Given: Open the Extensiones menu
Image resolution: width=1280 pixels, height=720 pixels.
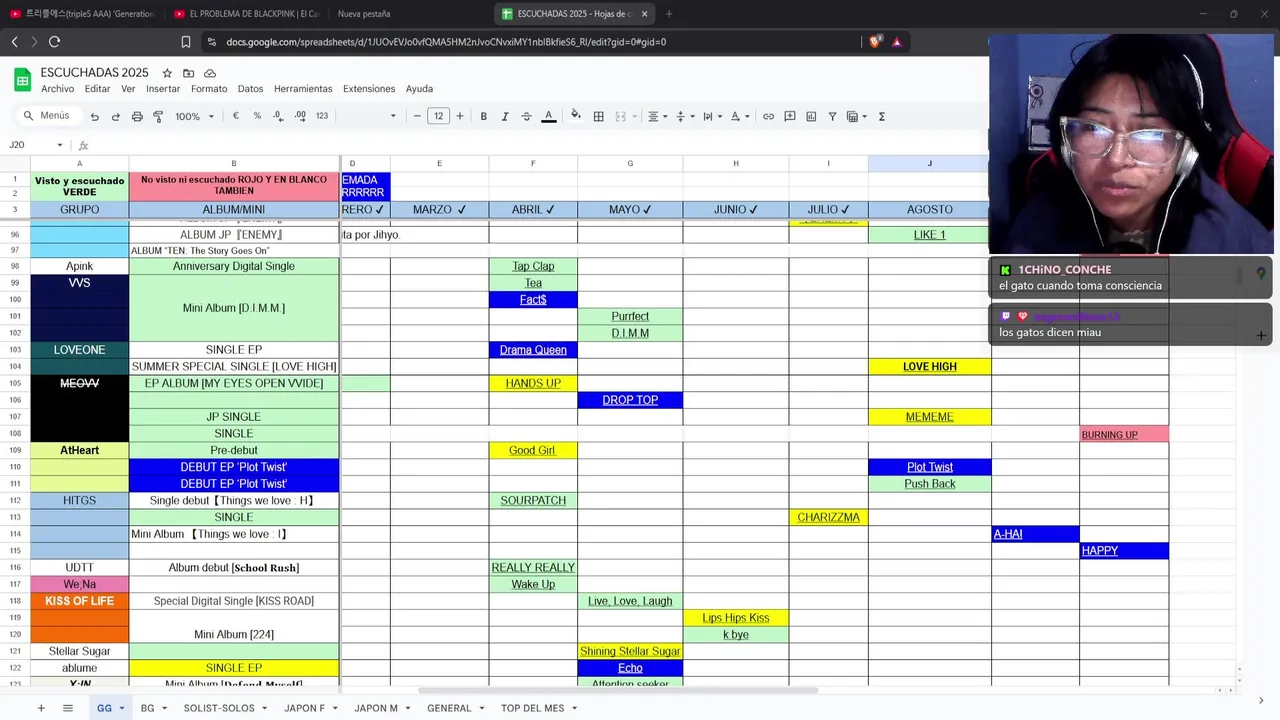Looking at the screenshot, I should 369,89.
